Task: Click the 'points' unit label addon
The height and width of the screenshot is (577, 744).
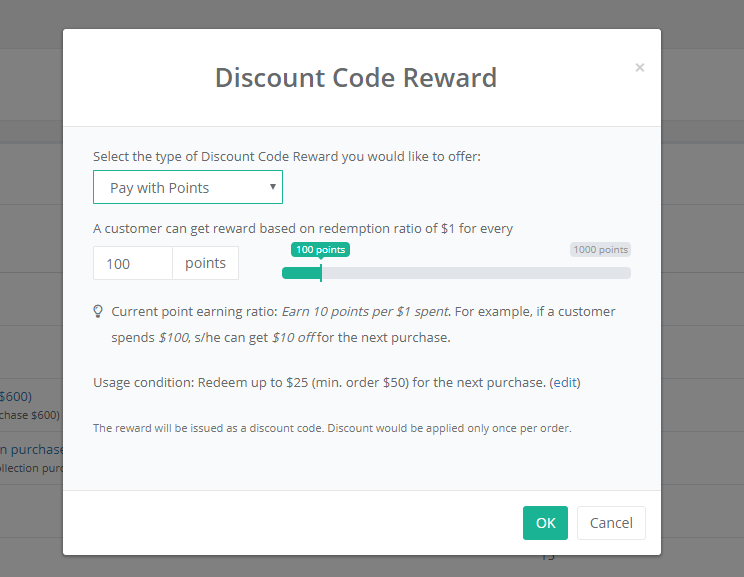Action: click(x=205, y=263)
